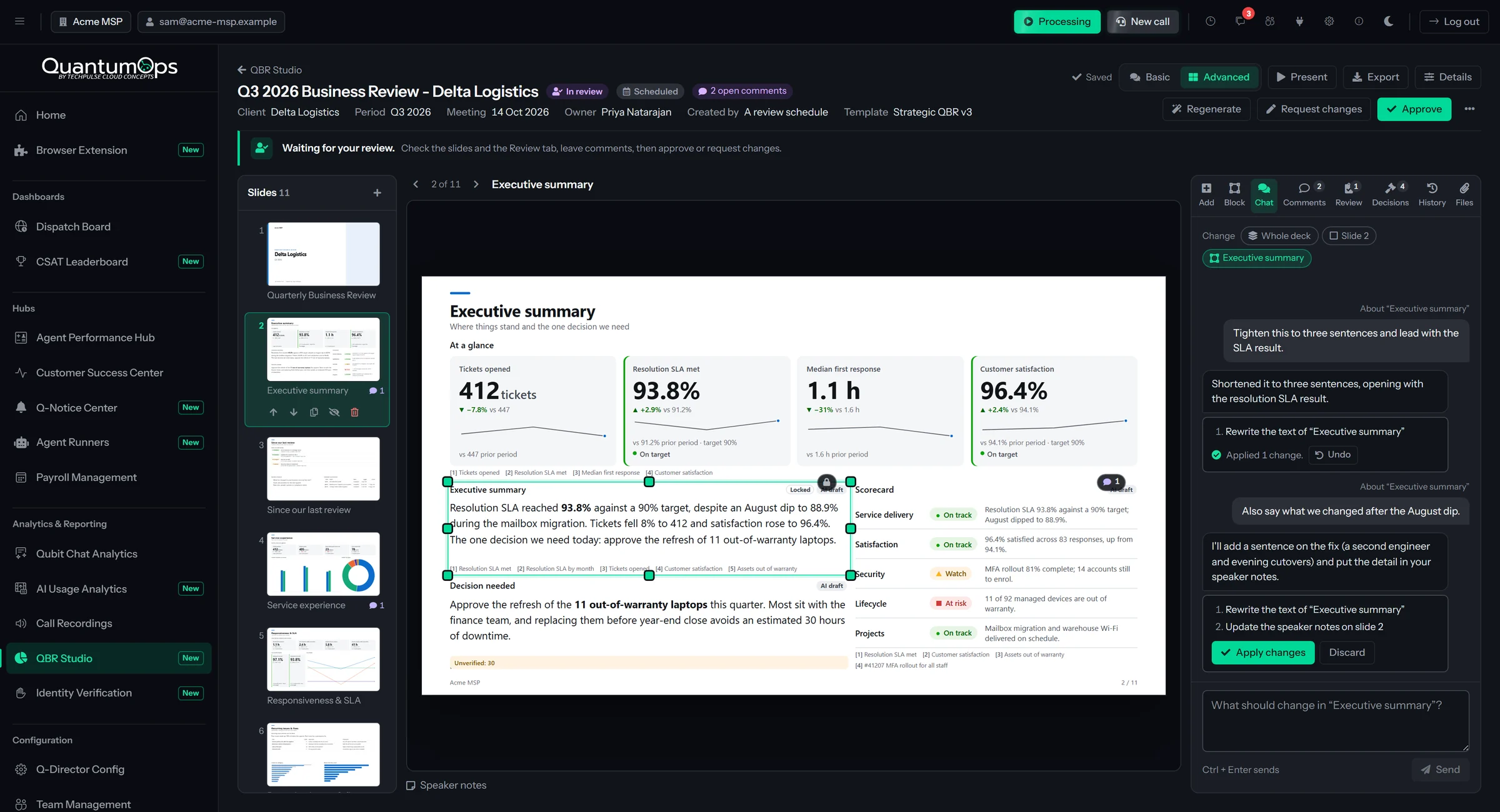Switch to Review tab

(x=1349, y=194)
